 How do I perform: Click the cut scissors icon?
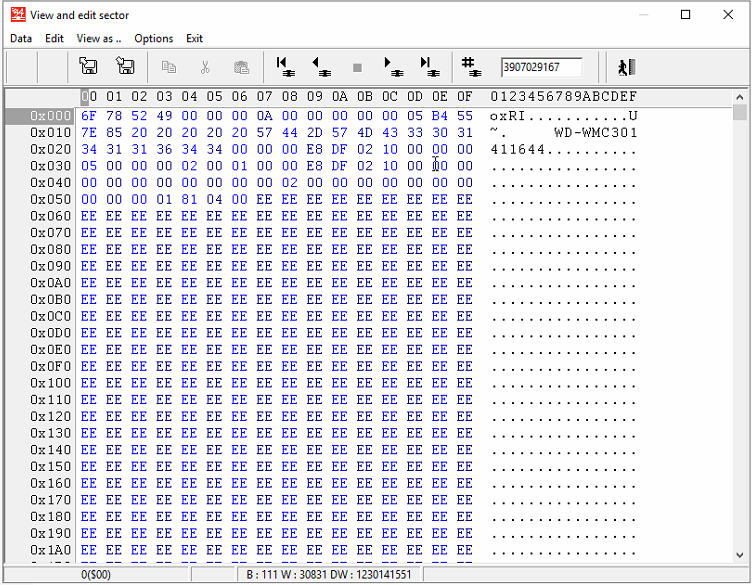point(205,67)
